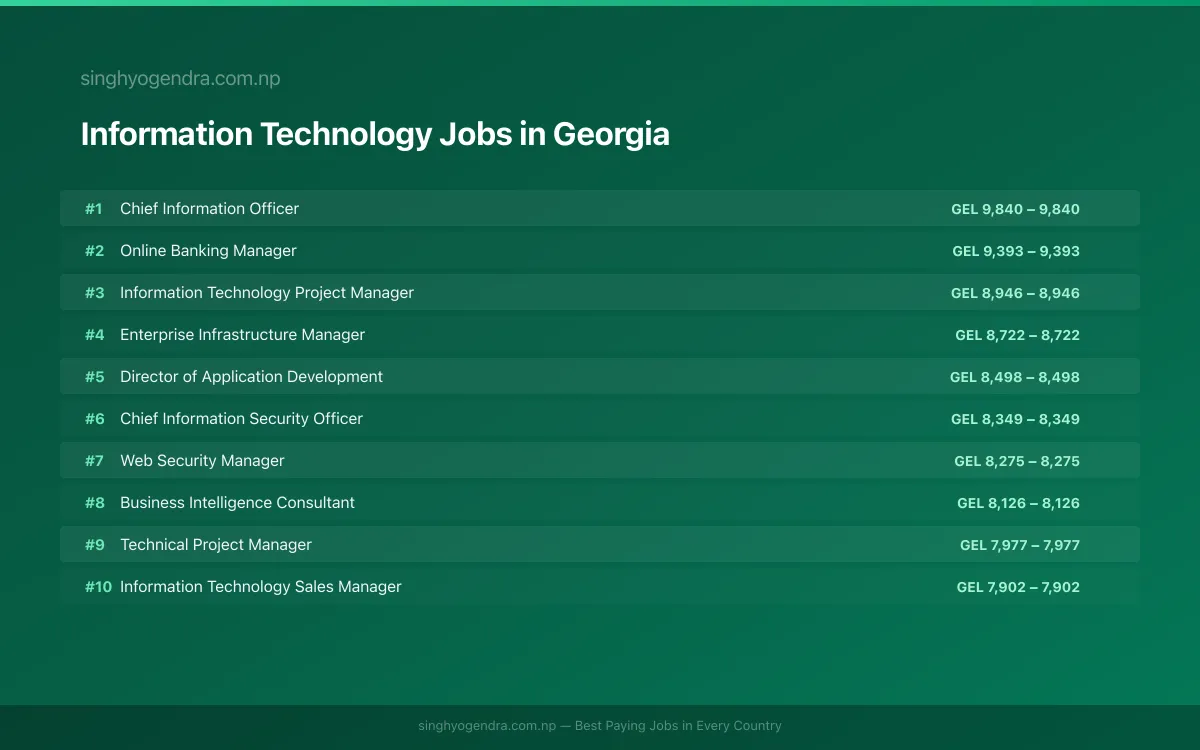Click the singhyogendra.com.np header text
The image size is (1200, 750).
[180, 79]
